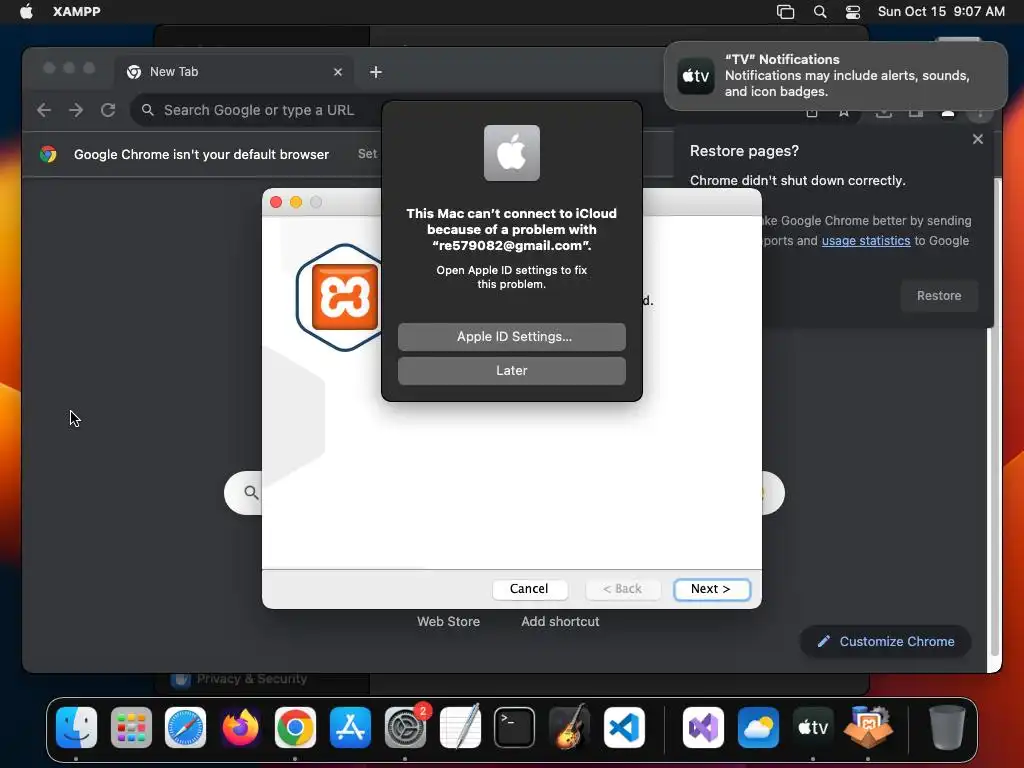The image size is (1024, 768).
Task: Open Google Chrome from the Dock
Action: pyautogui.click(x=295, y=728)
